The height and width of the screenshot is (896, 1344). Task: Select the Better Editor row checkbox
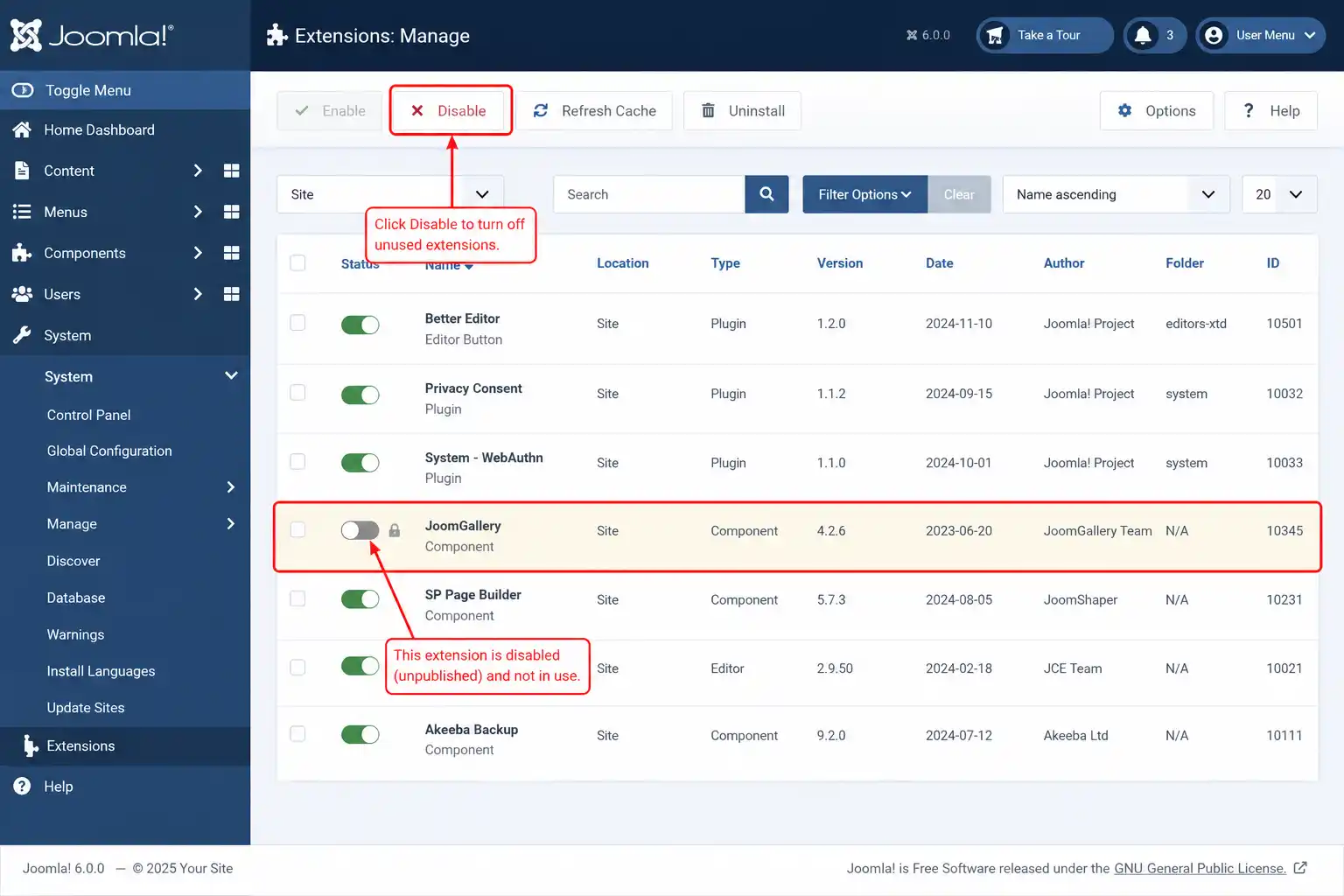tap(297, 323)
